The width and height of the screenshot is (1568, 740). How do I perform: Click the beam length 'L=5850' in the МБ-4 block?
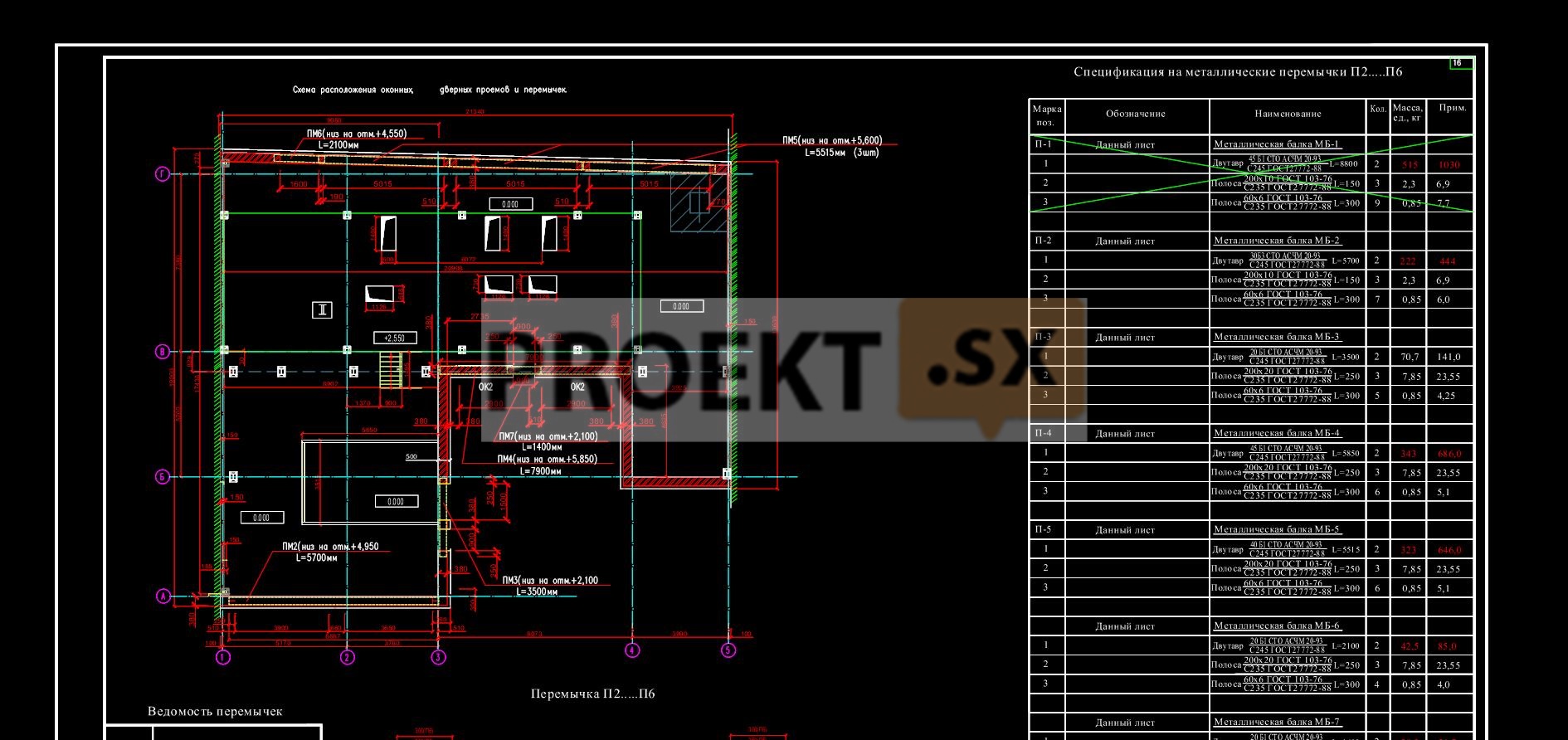click(1346, 453)
